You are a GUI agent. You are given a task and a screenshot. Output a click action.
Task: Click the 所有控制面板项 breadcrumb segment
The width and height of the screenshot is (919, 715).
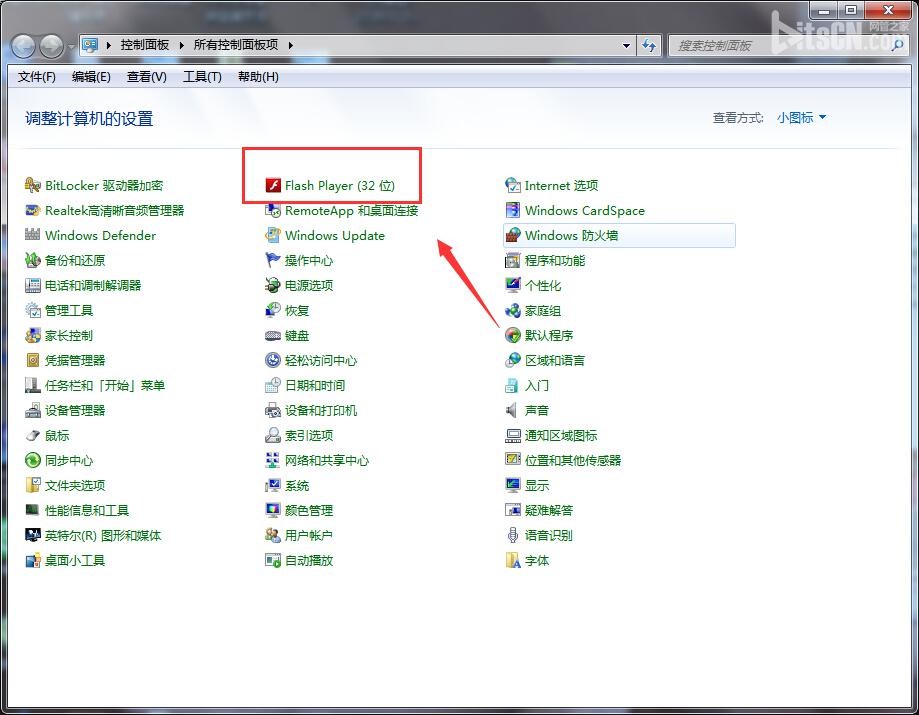[236, 45]
